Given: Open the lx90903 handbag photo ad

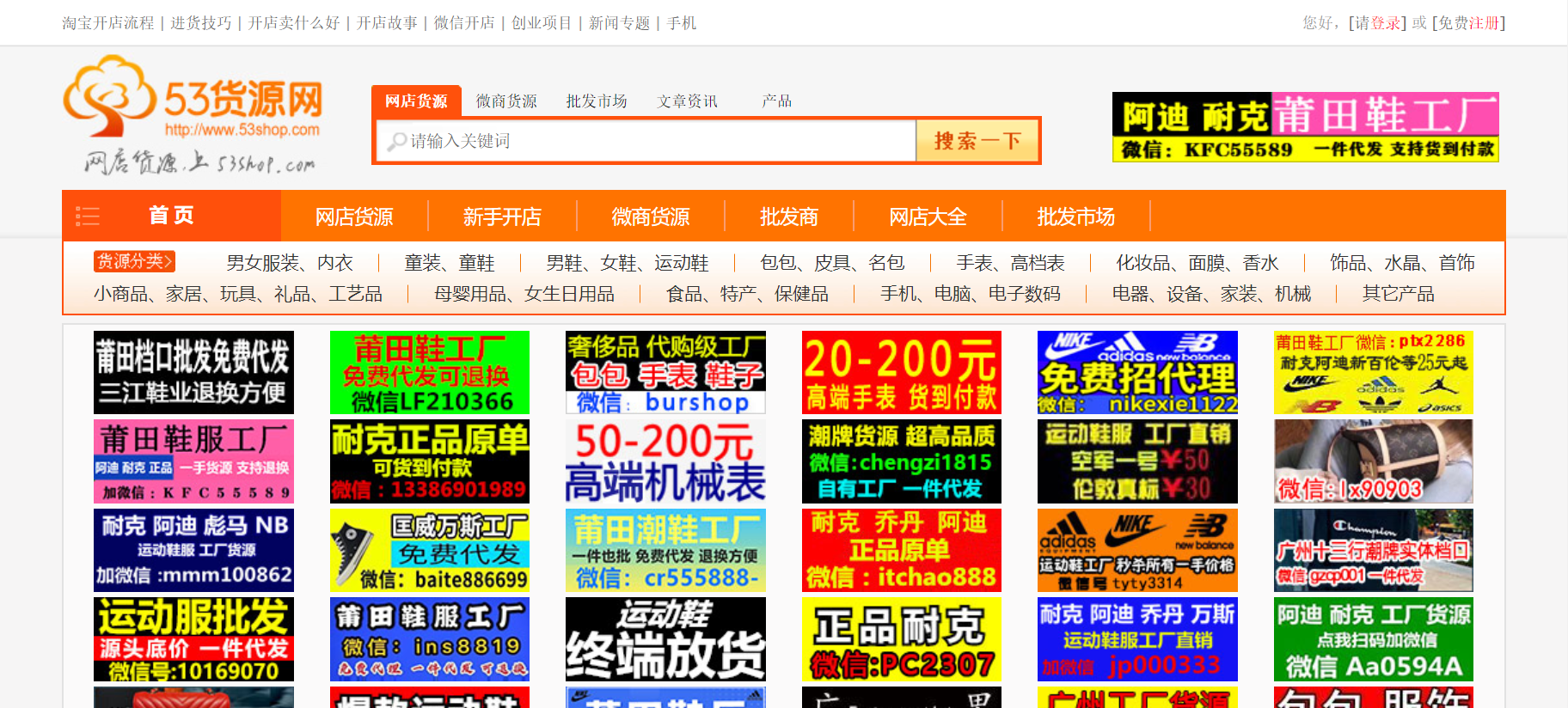Looking at the screenshot, I should pyautogui.click(x=1374, y=461).
